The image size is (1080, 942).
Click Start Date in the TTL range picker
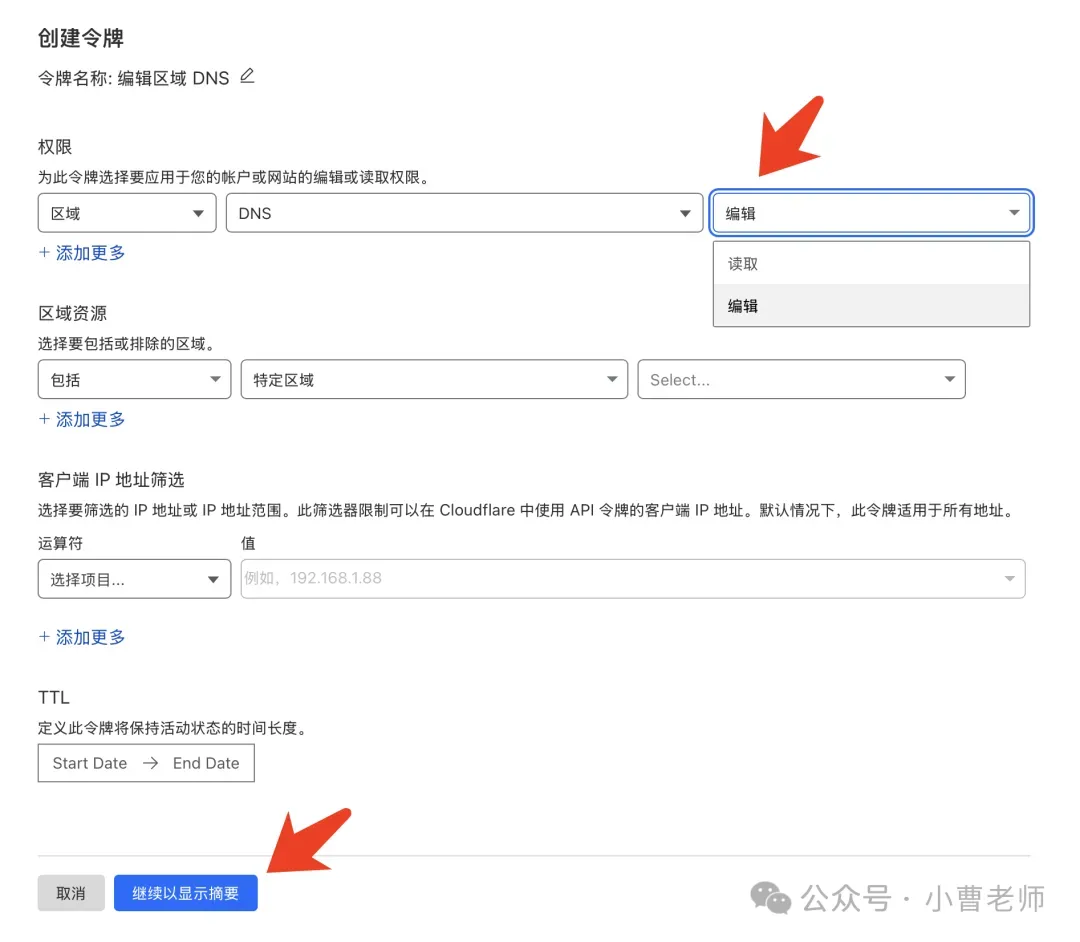point(90,763)
